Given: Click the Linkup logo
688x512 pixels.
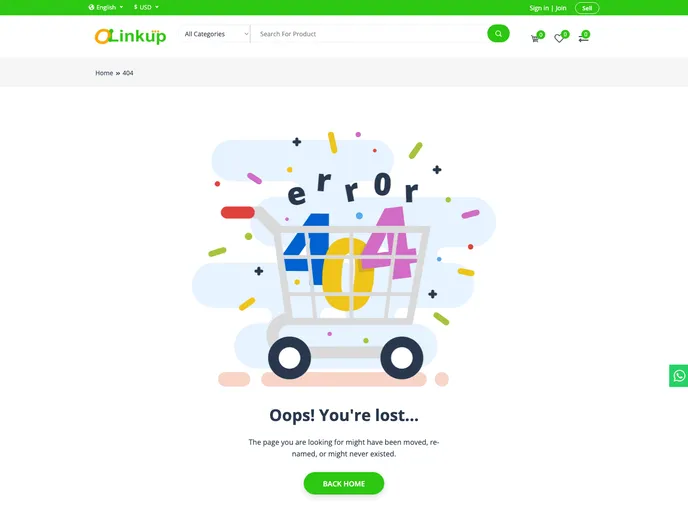Looking at the screenshot, I should coord(130,36).
